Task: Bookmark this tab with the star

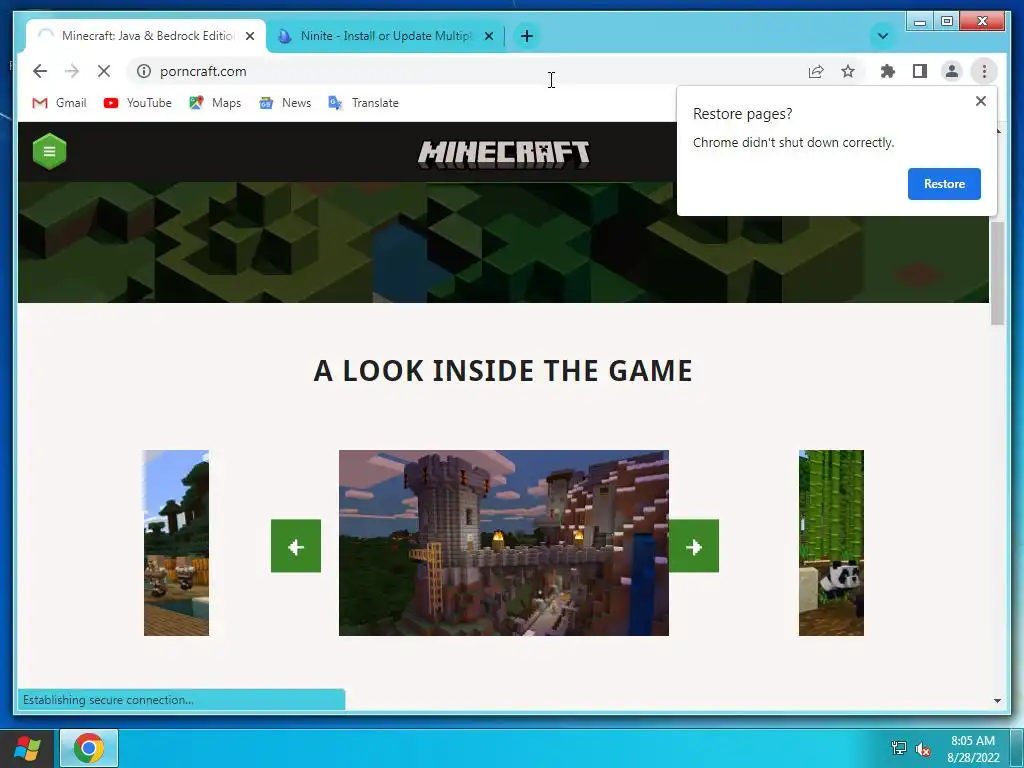Action: [848, 71]
